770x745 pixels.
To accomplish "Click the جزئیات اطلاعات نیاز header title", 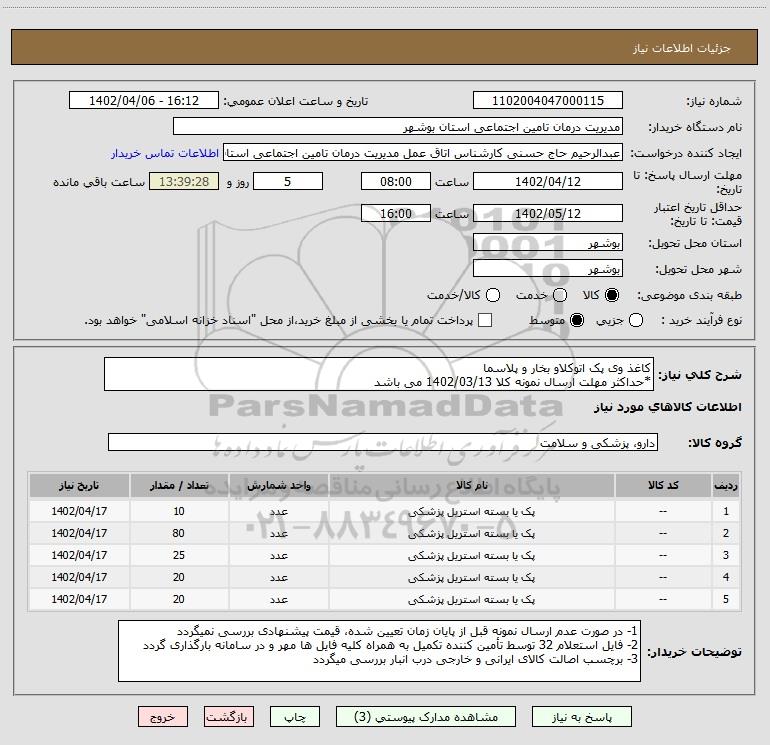I will [x=682, y=48].
